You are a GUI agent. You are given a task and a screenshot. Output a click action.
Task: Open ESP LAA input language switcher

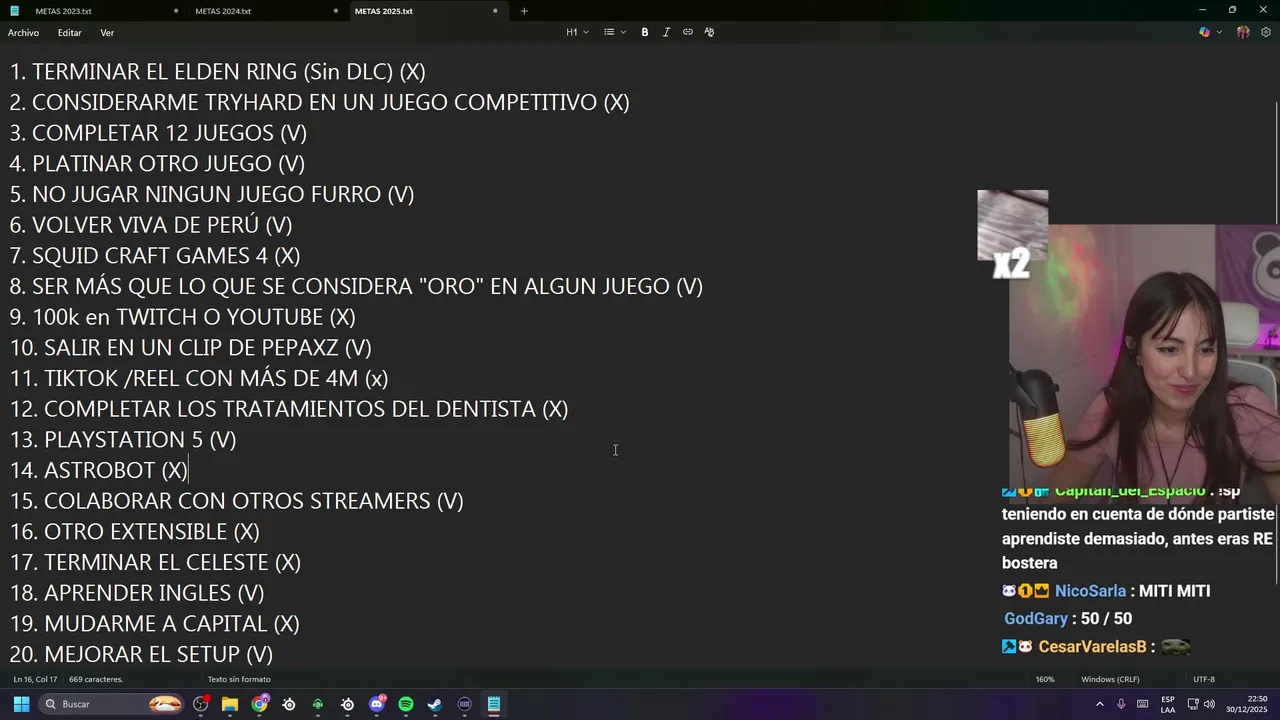(1168, 704)
